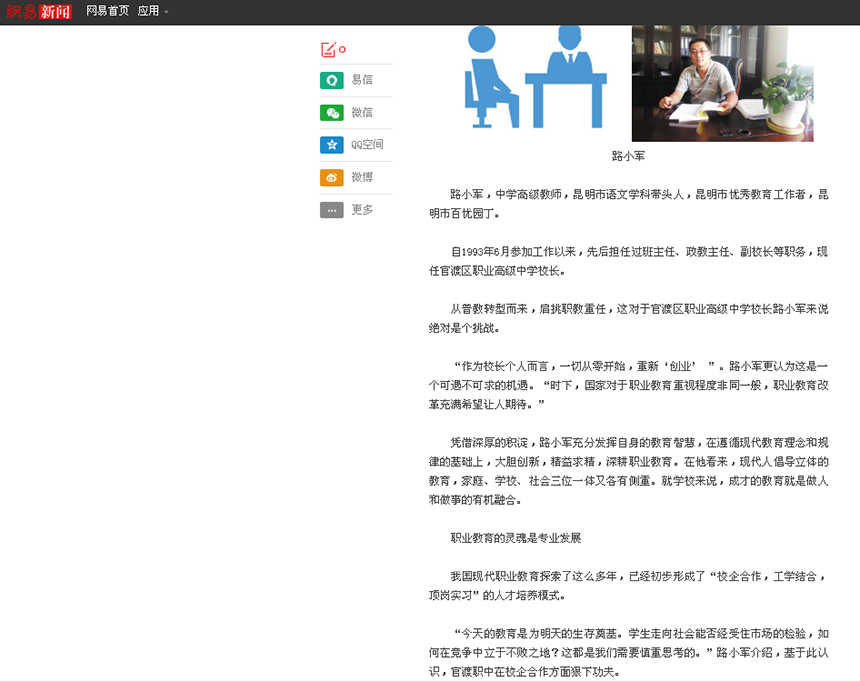The image size is (860, 682).
Task: Click the 路小军 photo caption
Action: pyautogui.click(x=628, y=157)
